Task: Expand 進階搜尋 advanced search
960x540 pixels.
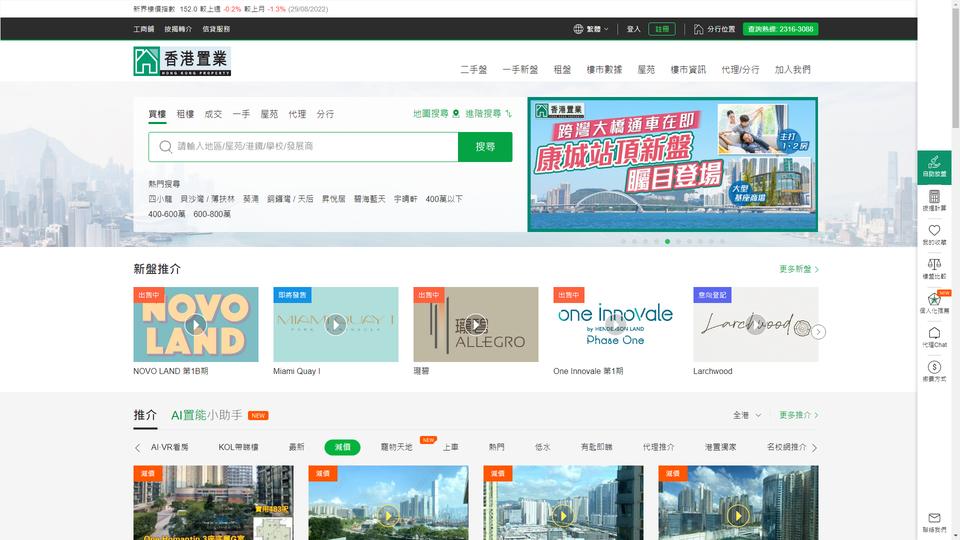Action: (489, 113)
